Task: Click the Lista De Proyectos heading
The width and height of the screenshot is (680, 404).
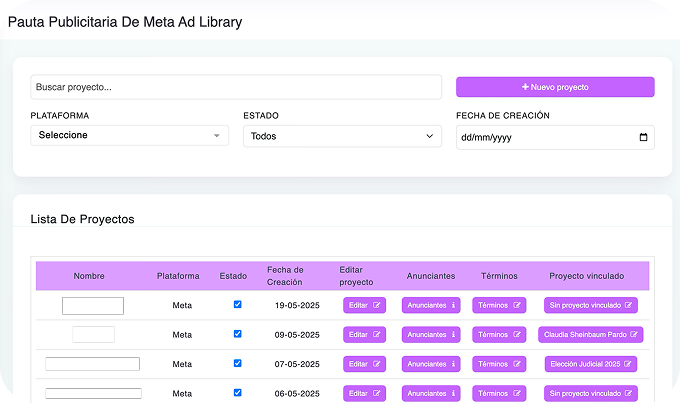Action: [82, 219]
